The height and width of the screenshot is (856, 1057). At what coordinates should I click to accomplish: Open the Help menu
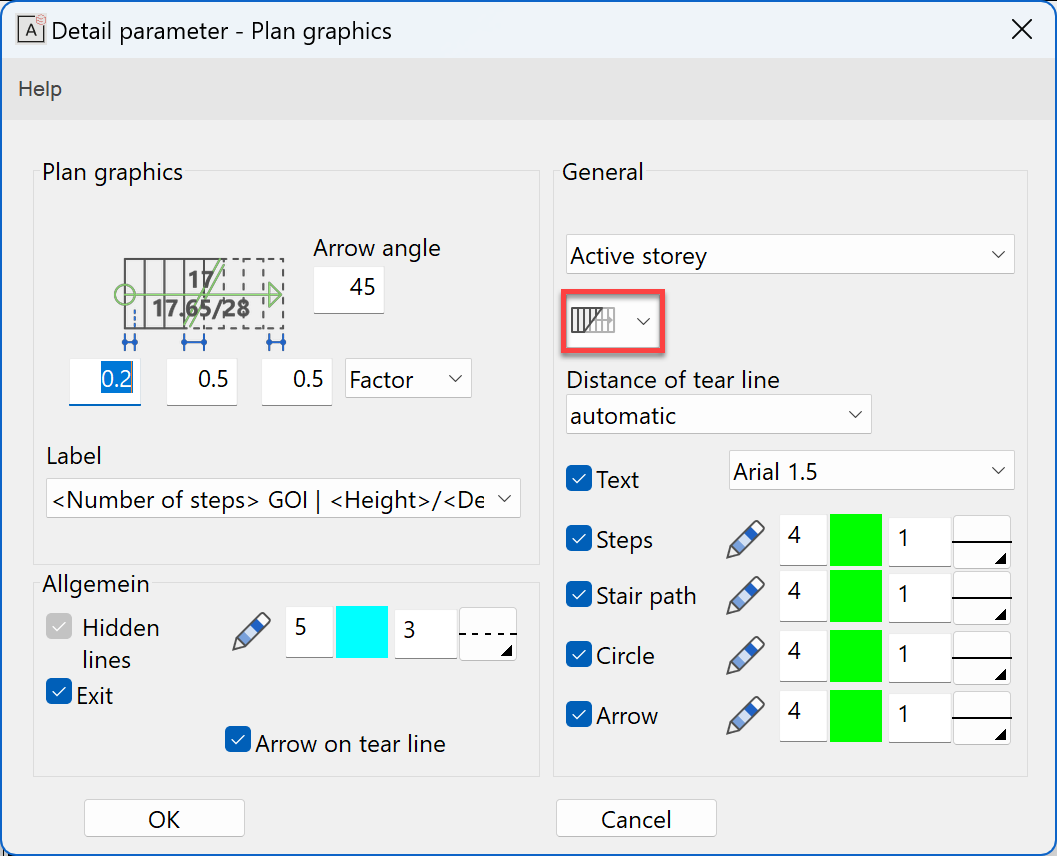40,89
